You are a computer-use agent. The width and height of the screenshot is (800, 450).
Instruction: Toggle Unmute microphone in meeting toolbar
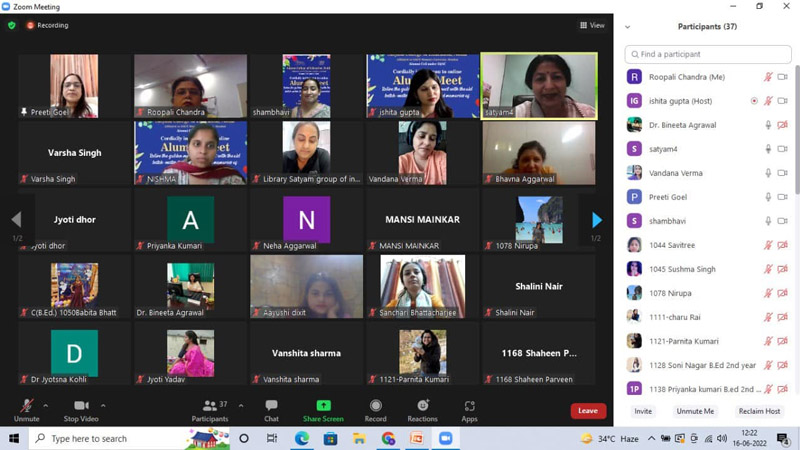pyautogui.click(x=27, y=406)
